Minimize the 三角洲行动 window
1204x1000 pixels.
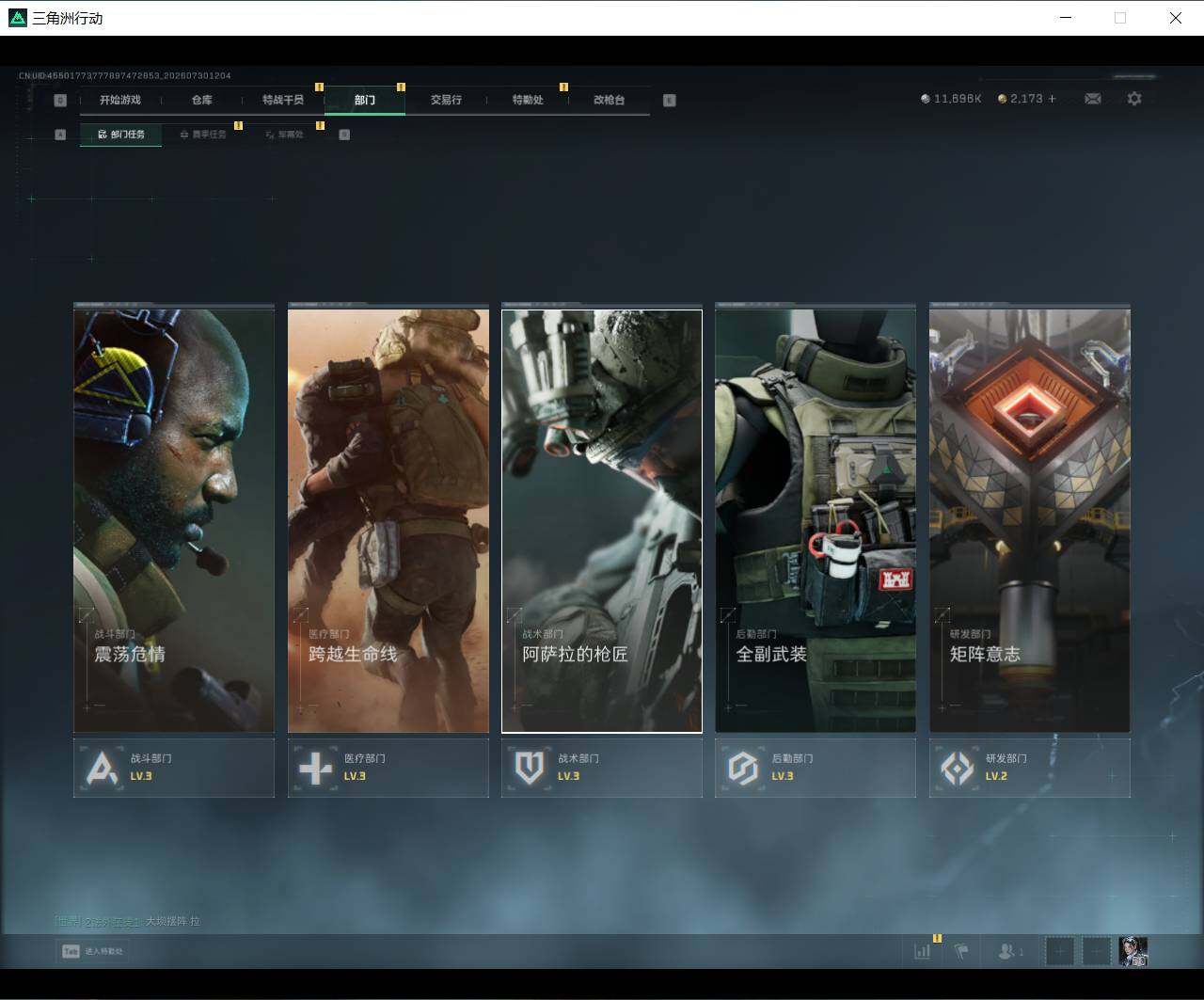tap(1066, 18)
